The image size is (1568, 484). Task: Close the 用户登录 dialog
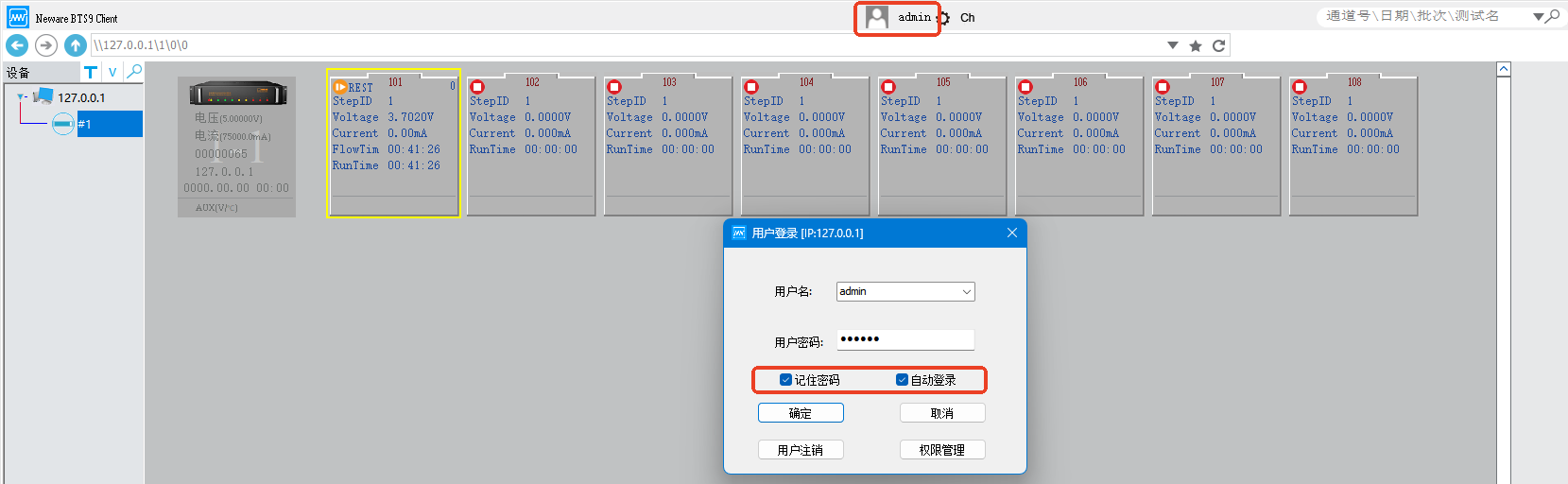pyautogui.click(x=1012, y=233)
